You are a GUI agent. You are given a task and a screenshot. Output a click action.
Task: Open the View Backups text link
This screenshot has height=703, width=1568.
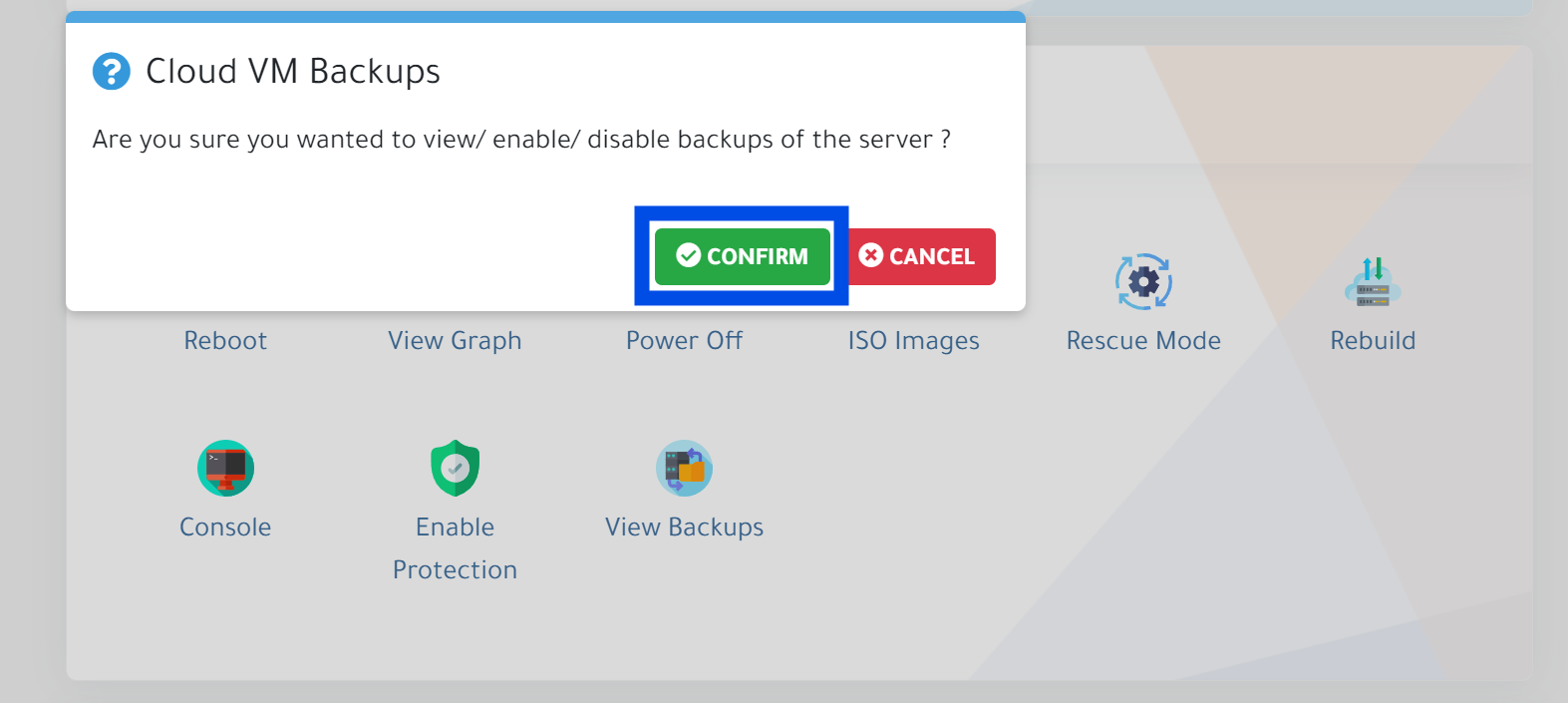[x=684, y=527]
